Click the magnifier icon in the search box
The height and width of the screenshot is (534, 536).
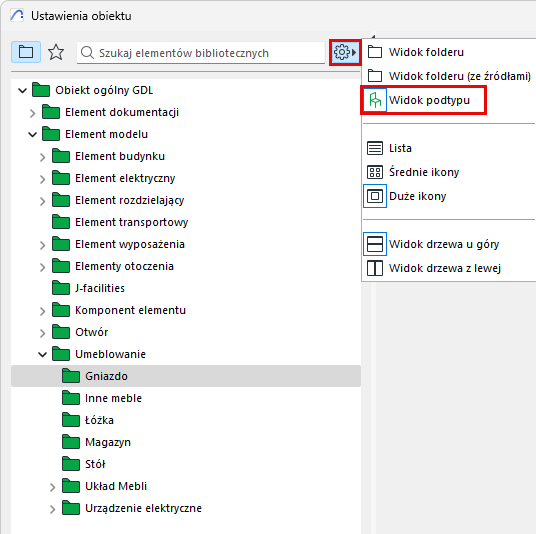tap(87, 53)
